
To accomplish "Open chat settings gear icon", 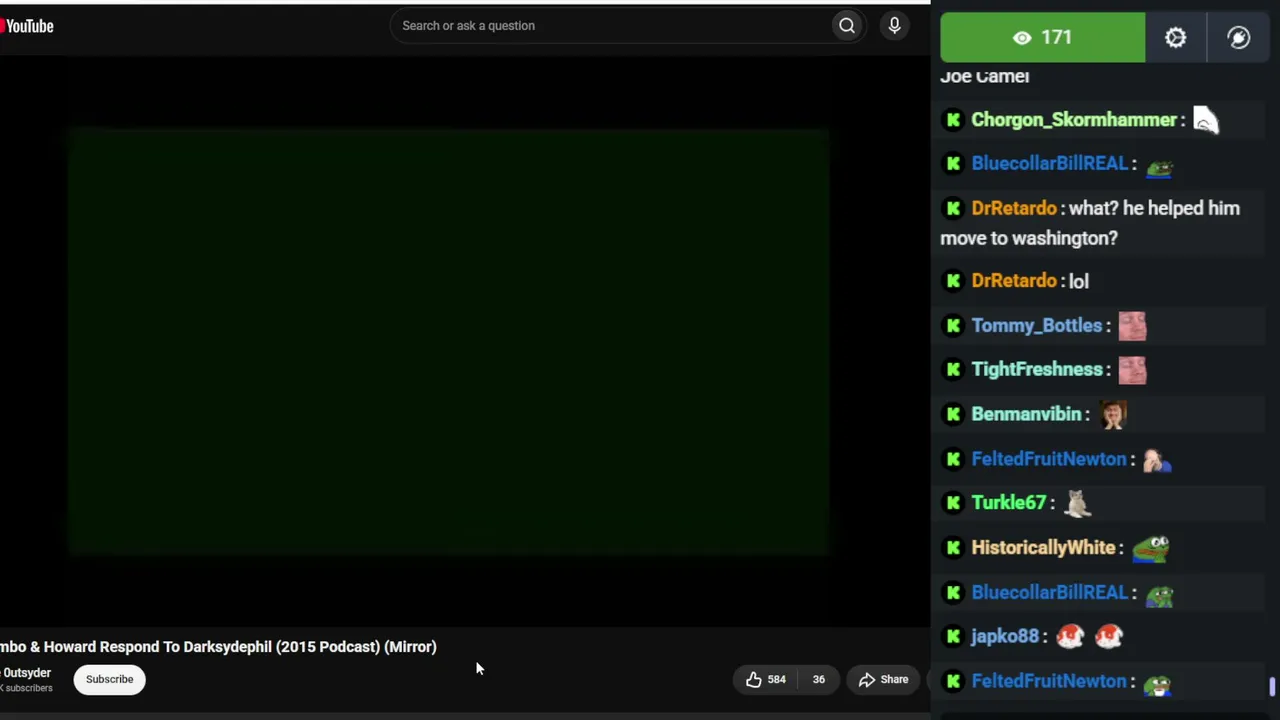I will pyautogui.click(x=1176, y=37).
